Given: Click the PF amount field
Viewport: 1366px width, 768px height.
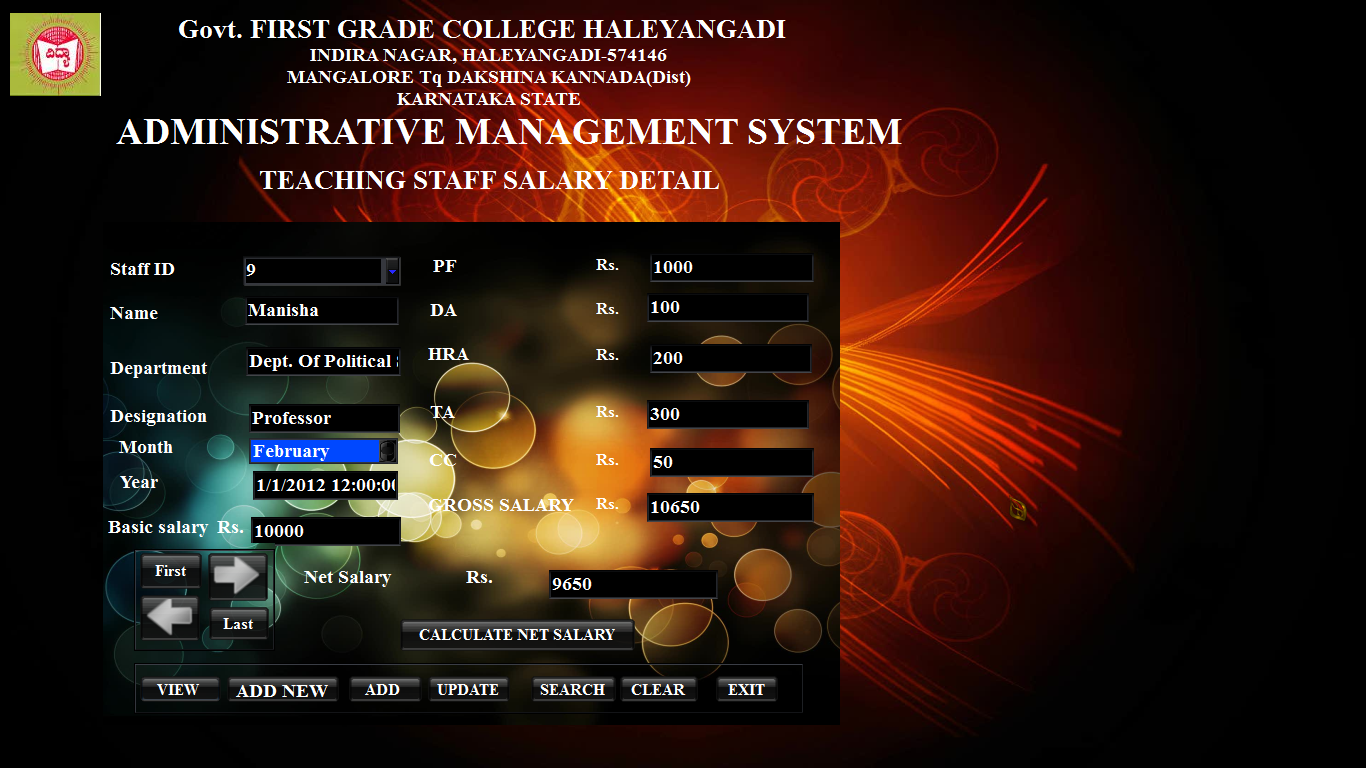Looking at the screenshot, I should tap(731, 267).
